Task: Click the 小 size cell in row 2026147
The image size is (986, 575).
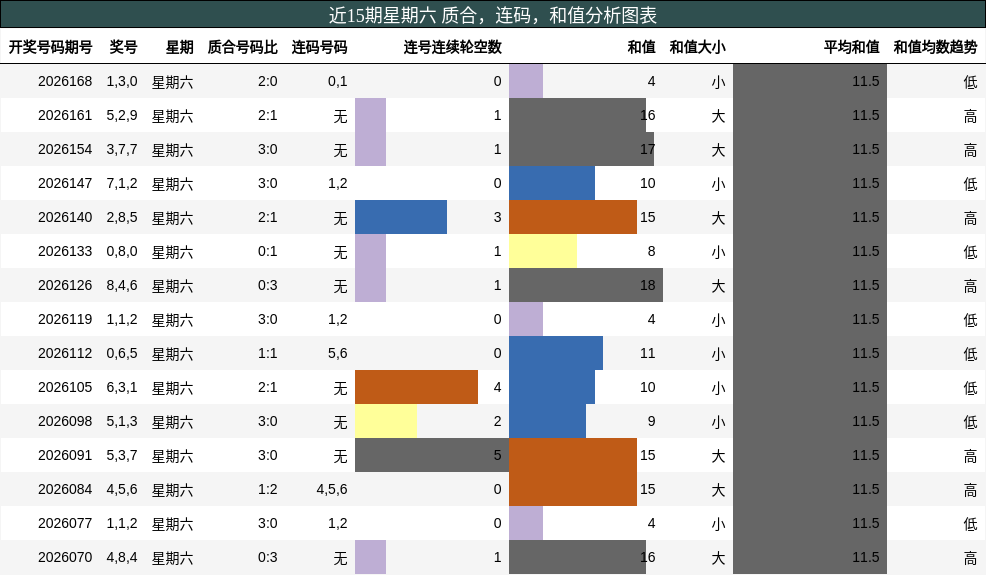Action: click(718, 184)
